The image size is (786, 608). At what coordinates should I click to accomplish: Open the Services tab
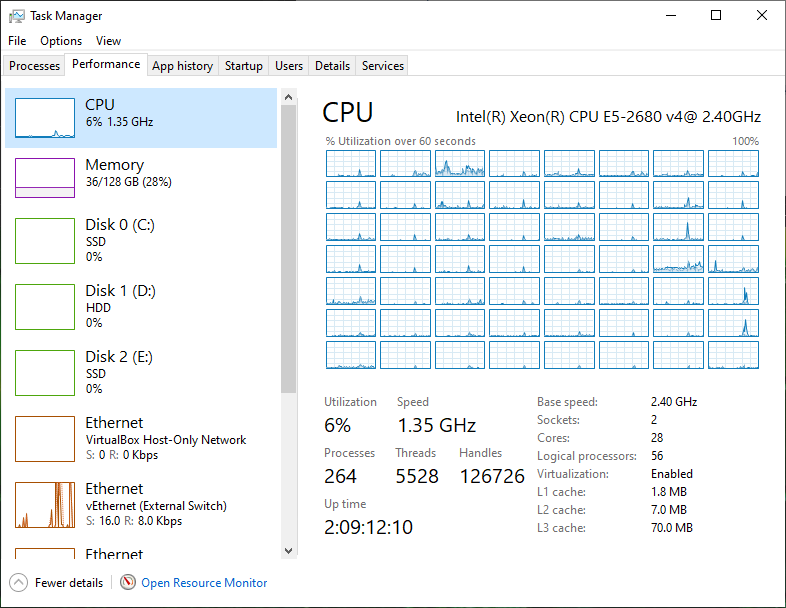click(x=383, y=66)
